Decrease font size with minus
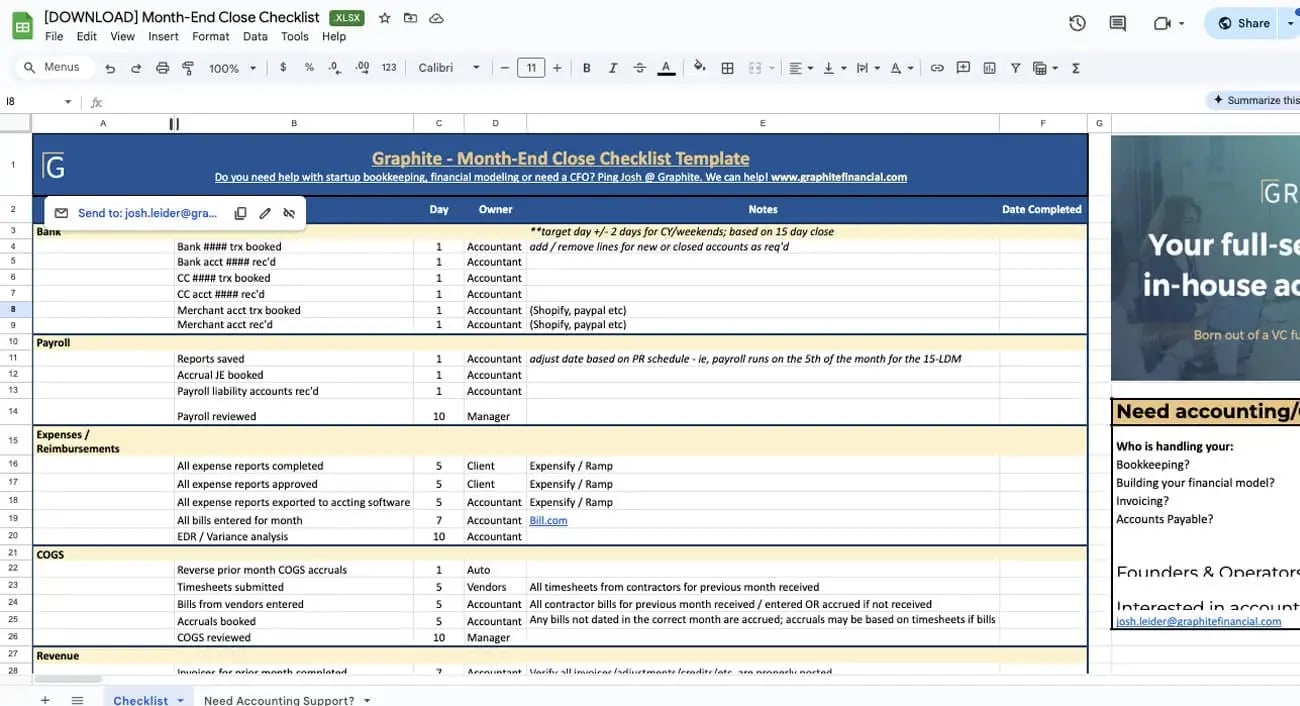 505,68
